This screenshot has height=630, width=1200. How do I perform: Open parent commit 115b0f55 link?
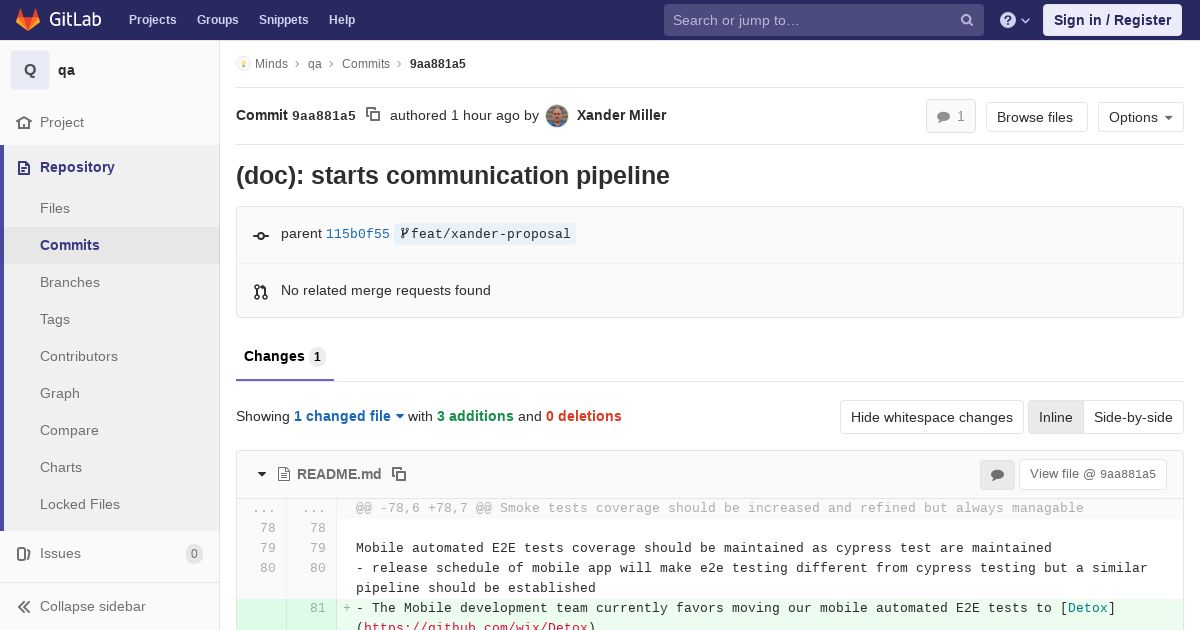coord(358,234)
